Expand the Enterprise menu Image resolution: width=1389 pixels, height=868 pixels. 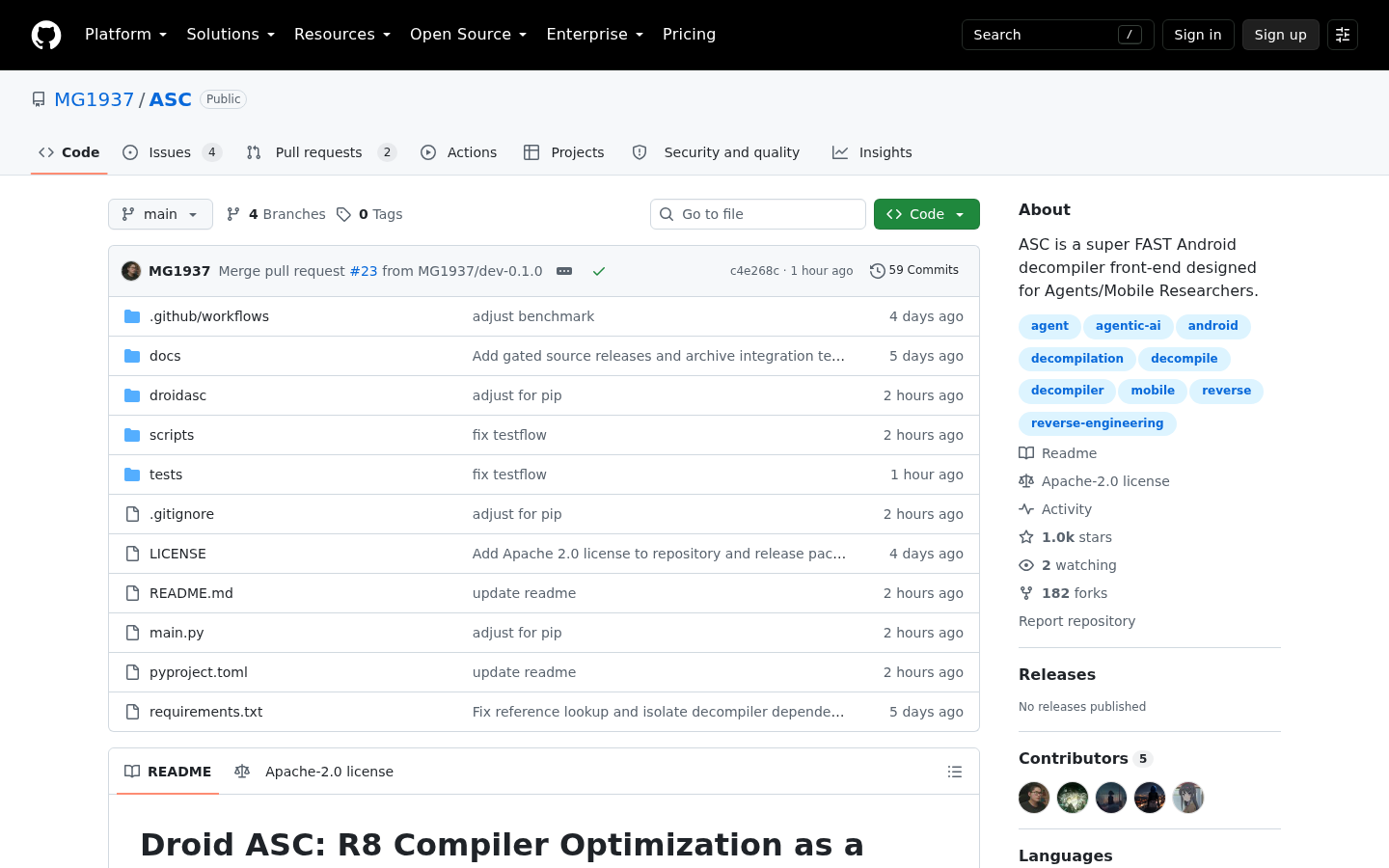coord(594,35)
